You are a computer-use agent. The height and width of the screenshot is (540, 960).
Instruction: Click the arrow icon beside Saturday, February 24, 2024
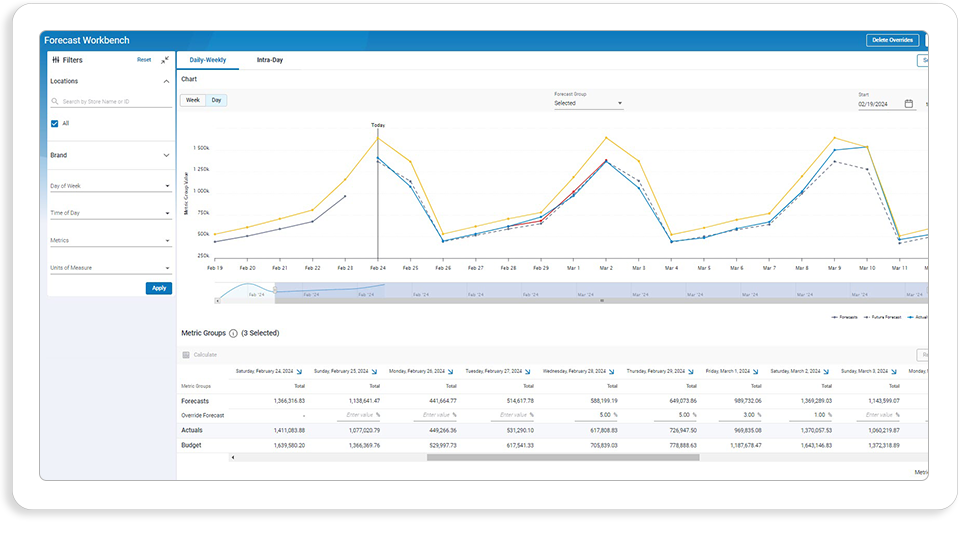pyautogui.click(x=299, y=372)
